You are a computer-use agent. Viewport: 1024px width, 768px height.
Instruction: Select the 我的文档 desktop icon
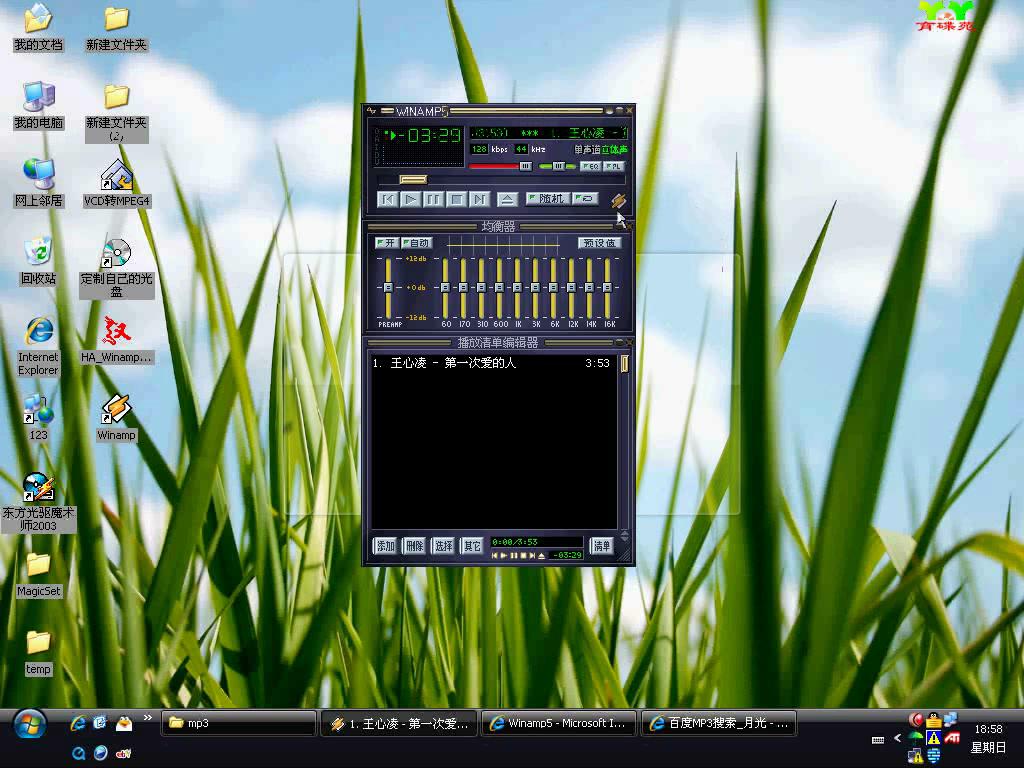39,28
